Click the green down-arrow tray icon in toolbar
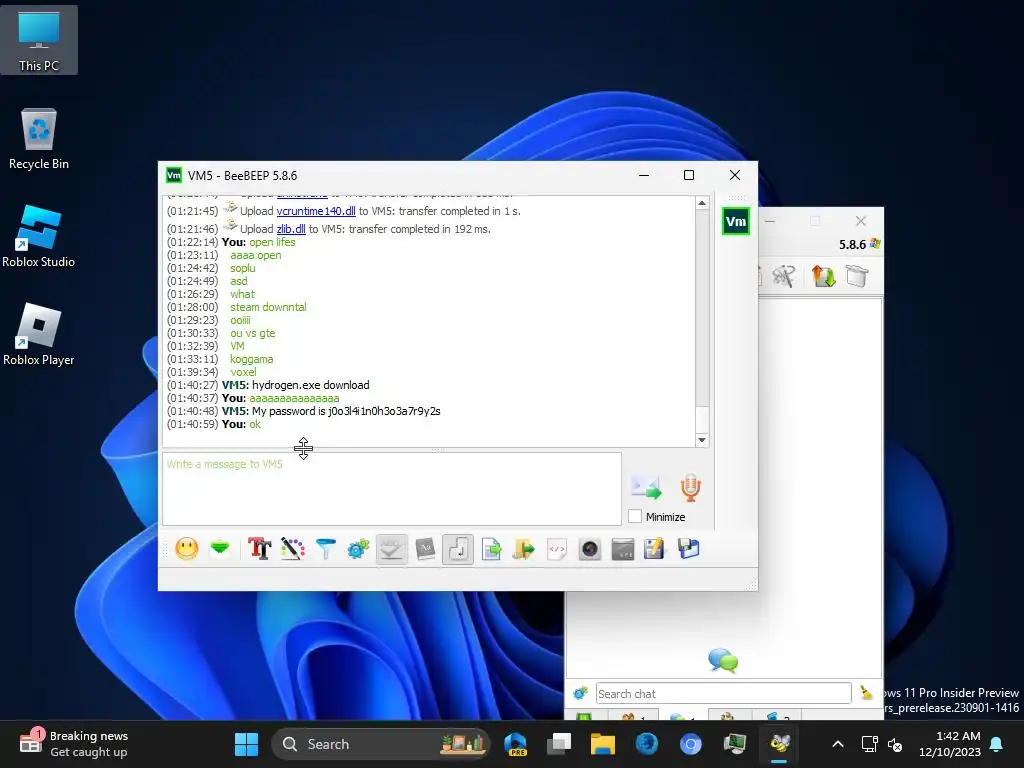This screenshot has height=768, width=1024. tap(221, 549)
